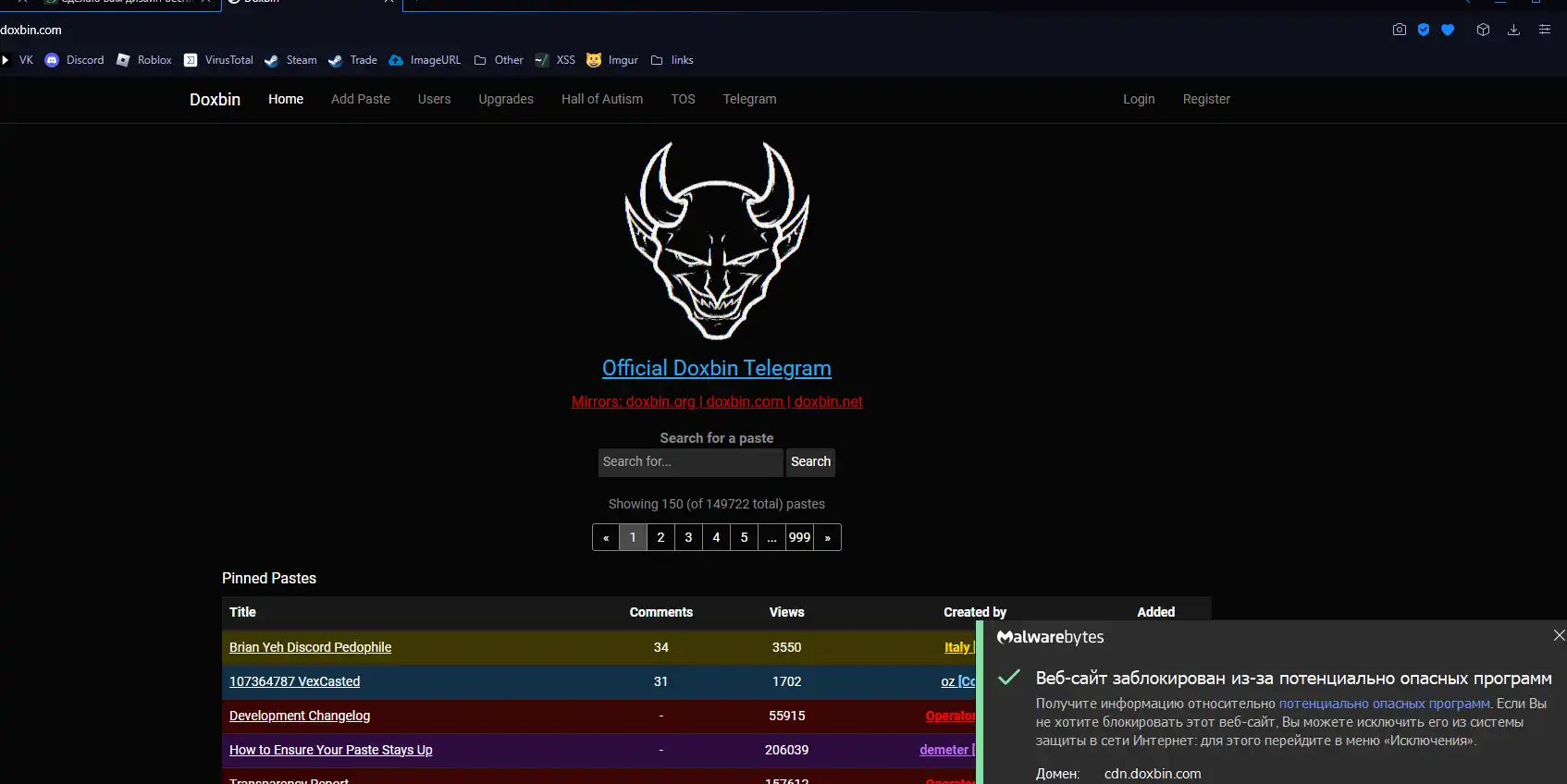
Task: Click the red Mirrors link
Action: click(717, 401)
